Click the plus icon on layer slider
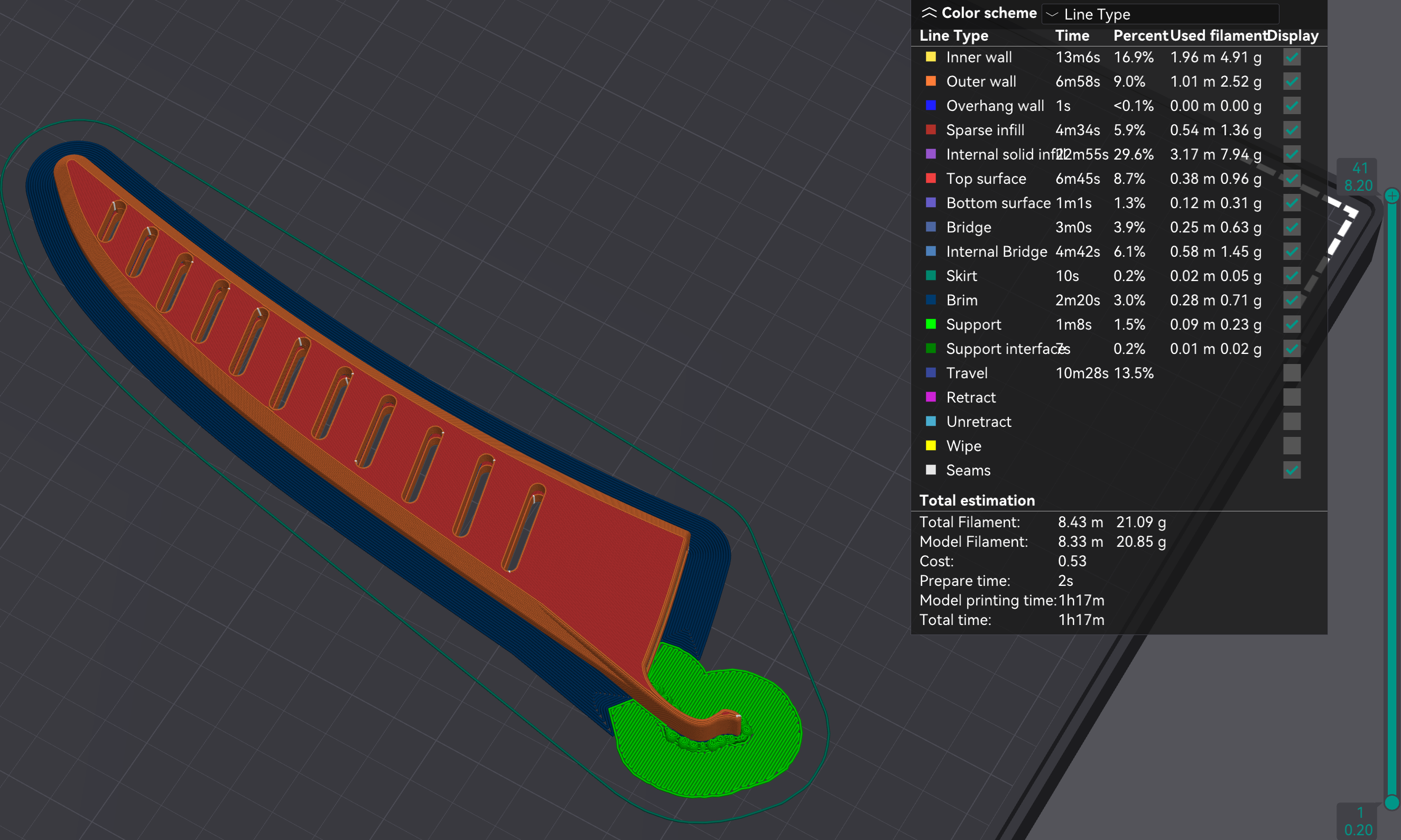The width and height of the screenshot is (1401, 840). tap(1392, 196)
